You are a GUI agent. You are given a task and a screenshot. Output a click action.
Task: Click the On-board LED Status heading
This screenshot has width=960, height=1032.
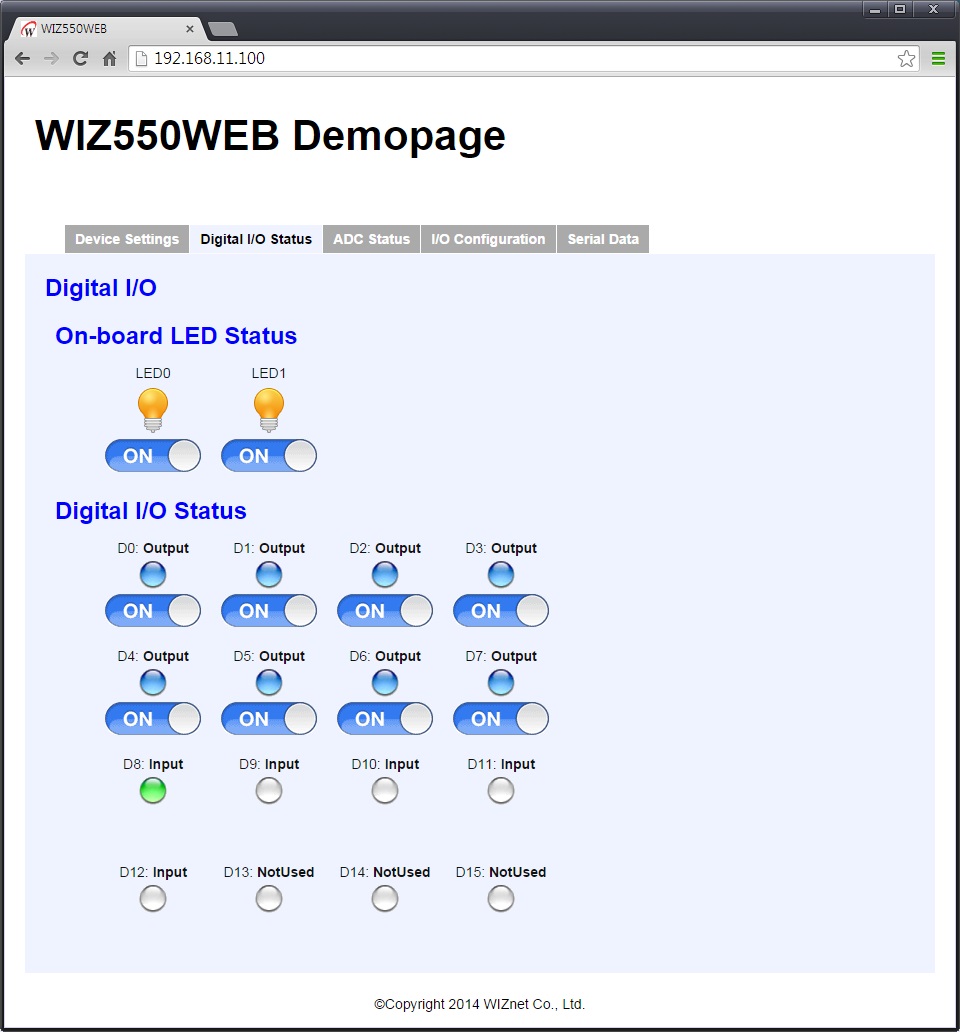(x=176, y=336)
